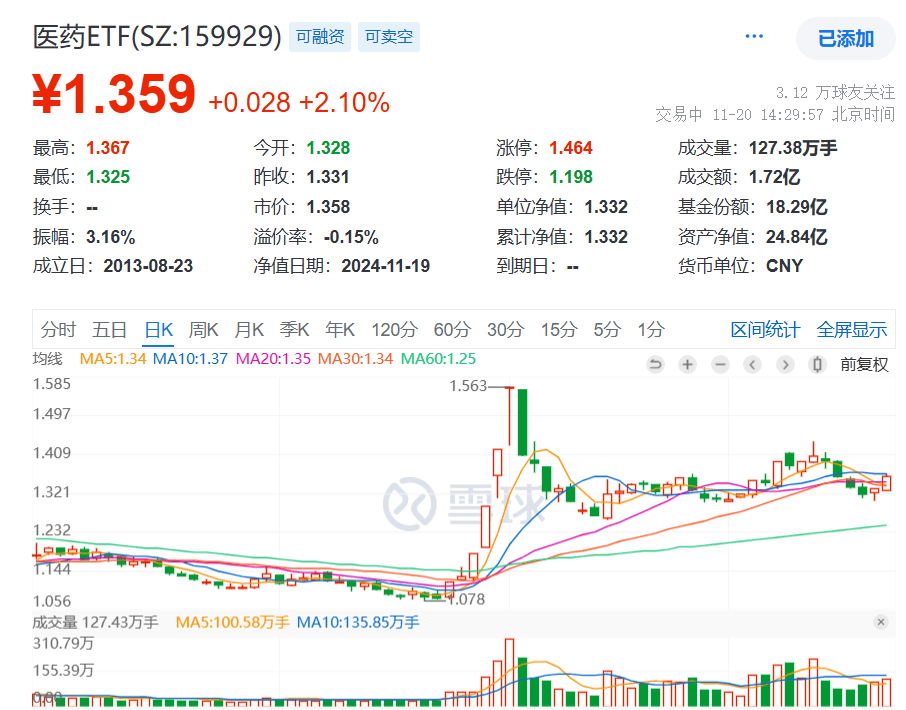Screen dimensions: 906x710
Task: Open the more options ellipsis menu
Action: (x=754, y=37)
